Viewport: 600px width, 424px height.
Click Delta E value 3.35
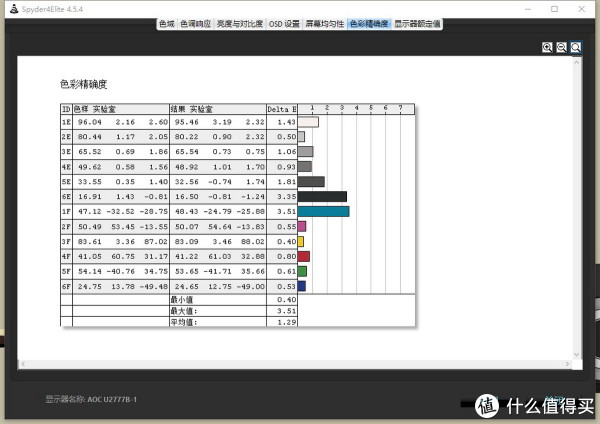click(x=287, y=196)
